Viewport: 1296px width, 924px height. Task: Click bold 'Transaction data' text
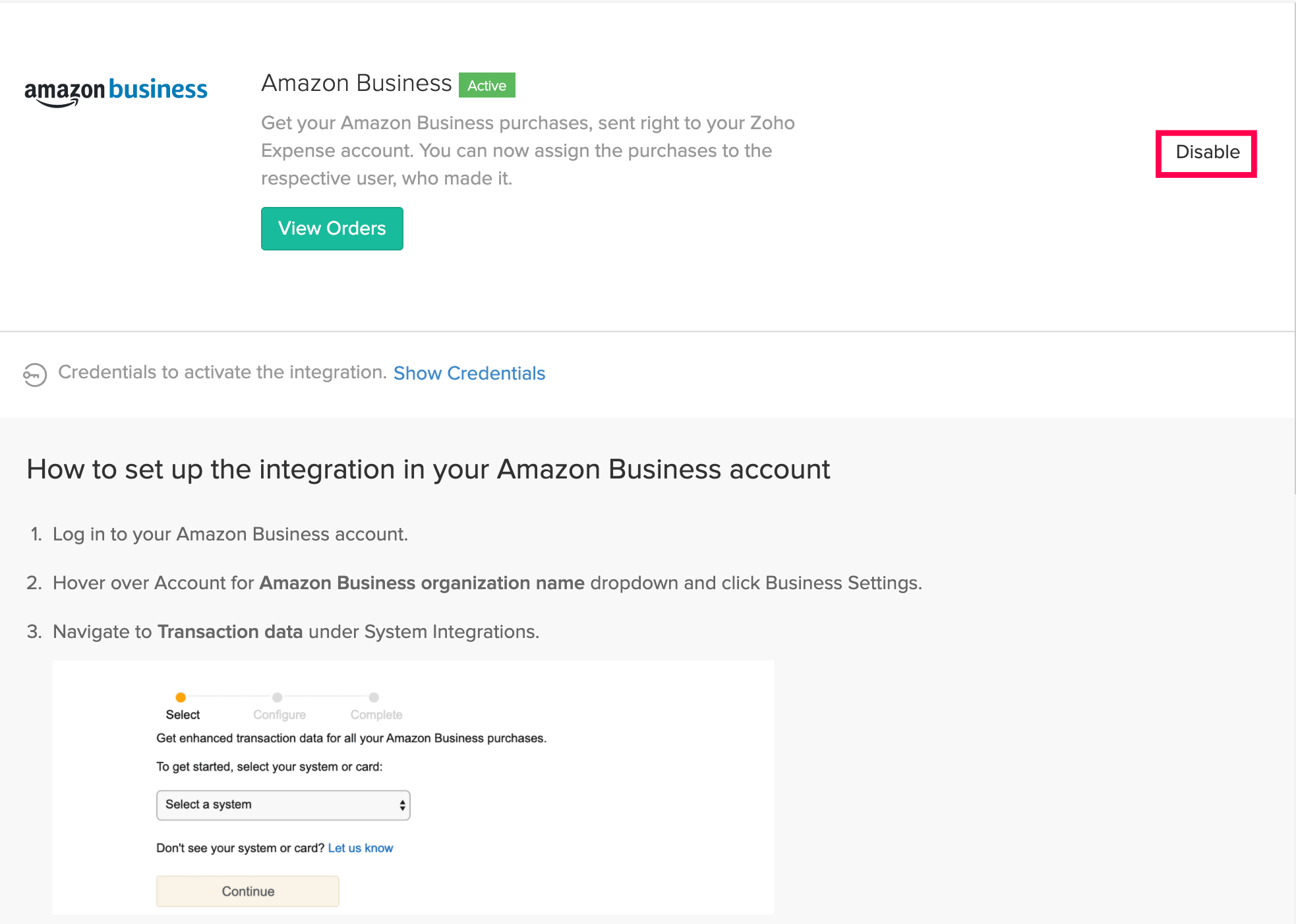coord(230,632)
